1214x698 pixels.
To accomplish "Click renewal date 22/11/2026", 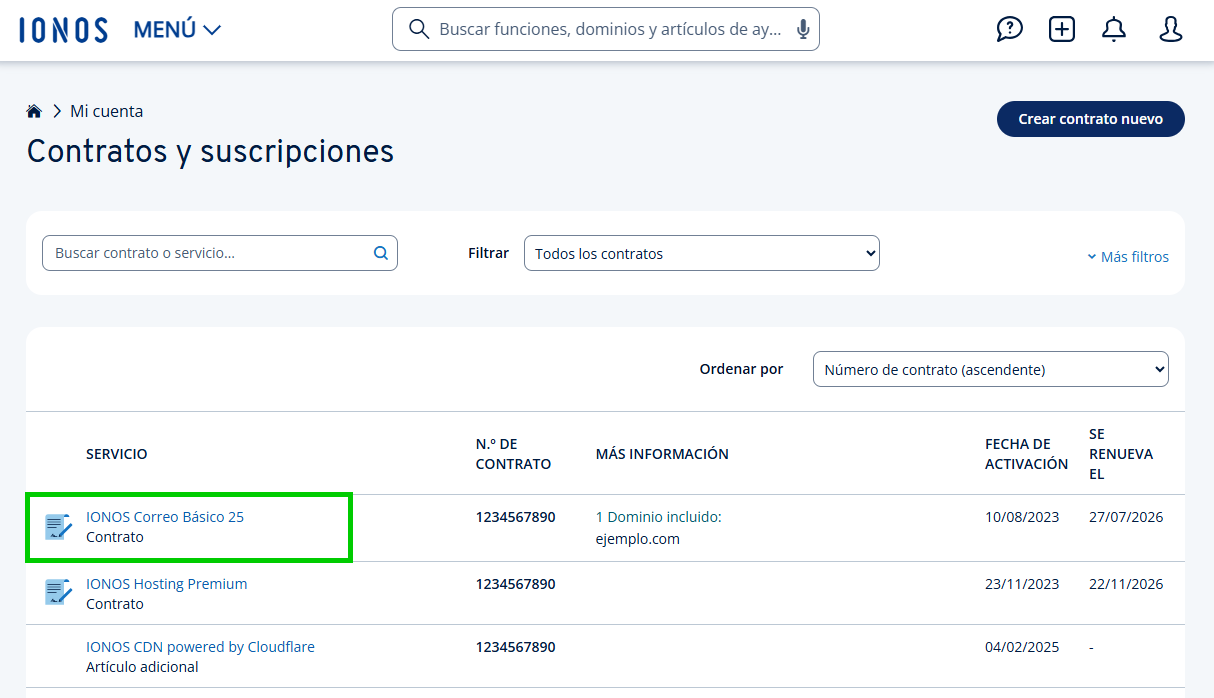I will (x=1126, y=584).
